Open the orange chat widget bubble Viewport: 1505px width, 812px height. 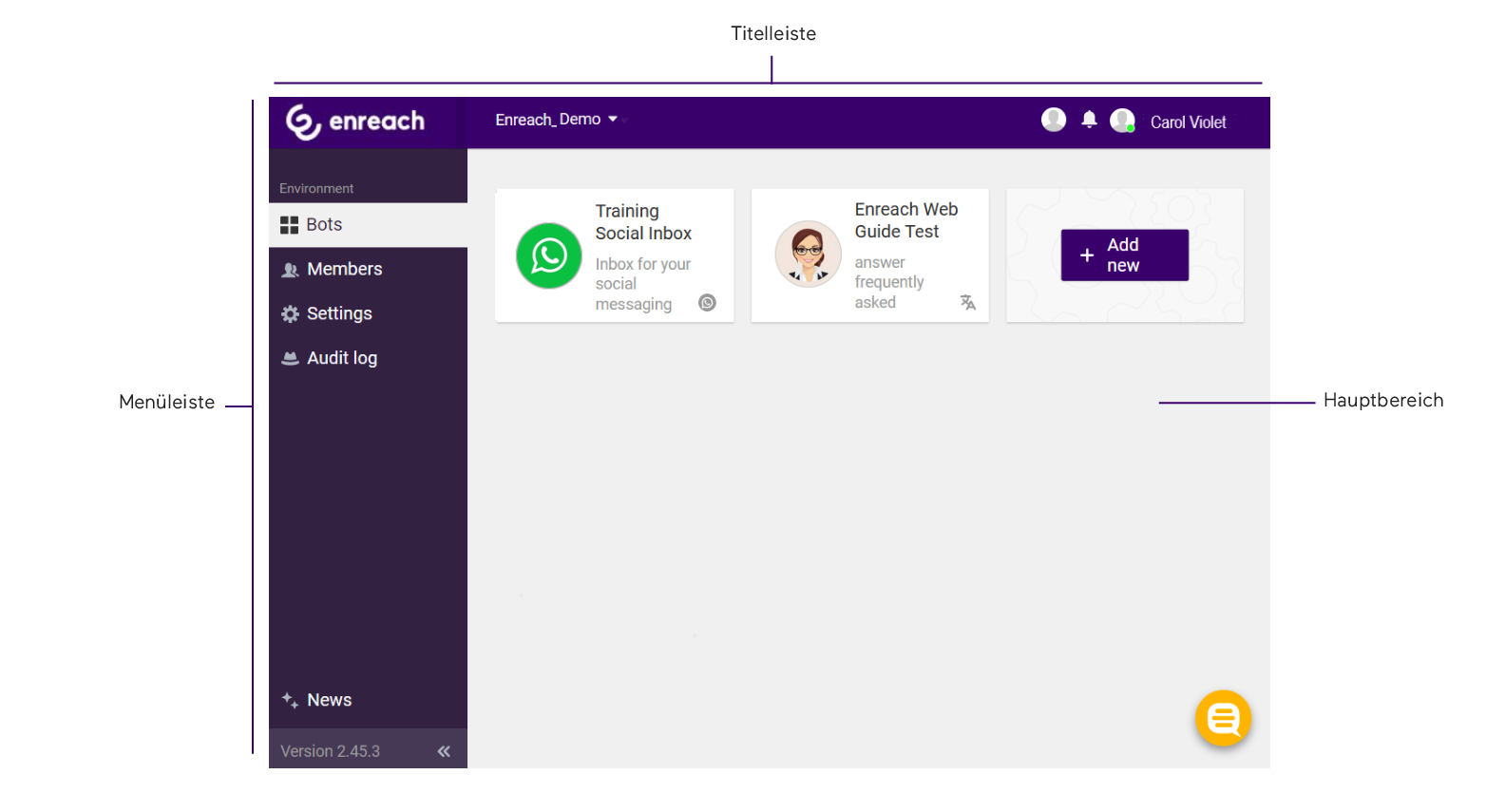[1223, 719]
